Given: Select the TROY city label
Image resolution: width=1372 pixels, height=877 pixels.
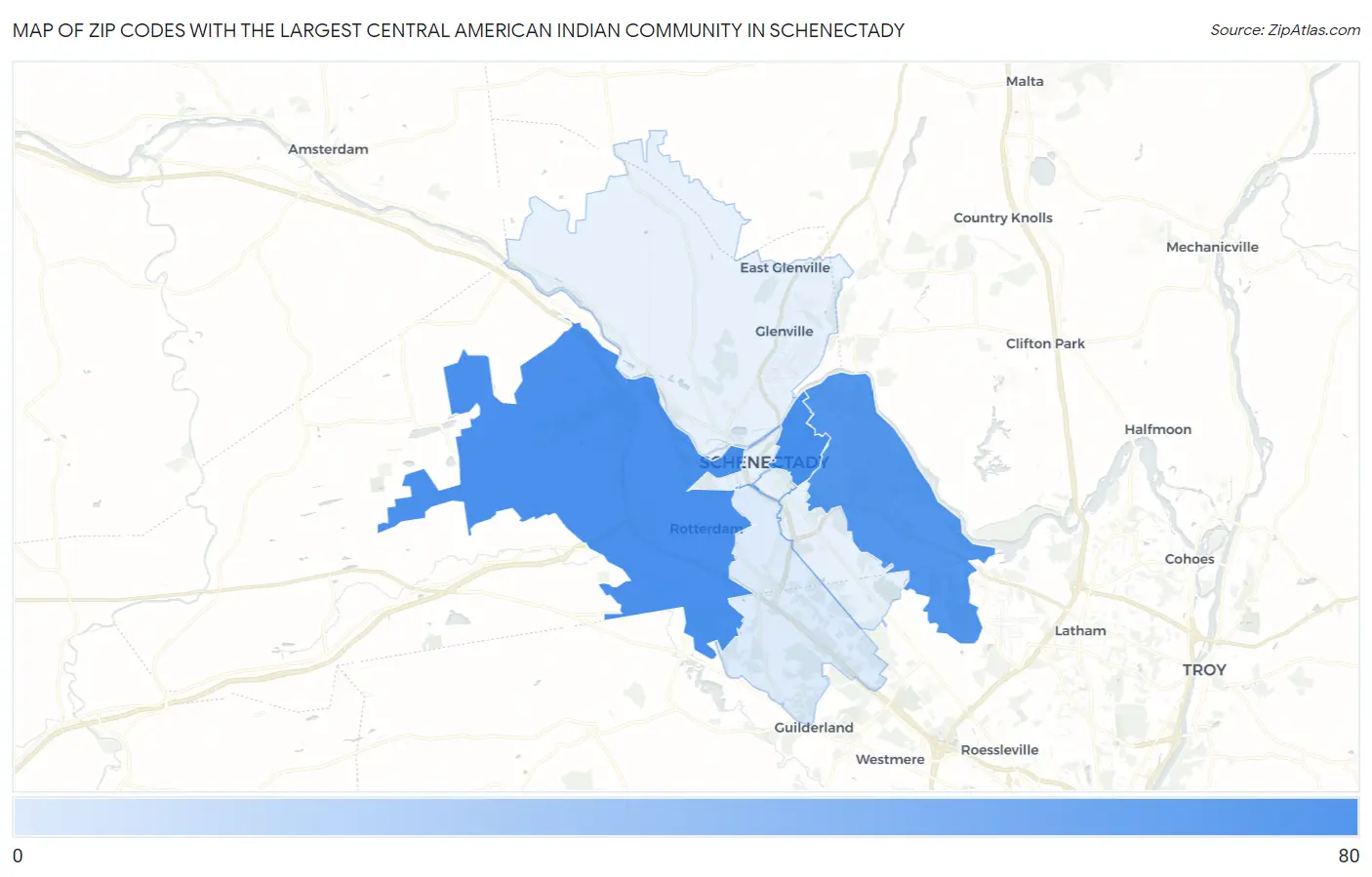Looking at the screenshot, I should (1204, 670).
